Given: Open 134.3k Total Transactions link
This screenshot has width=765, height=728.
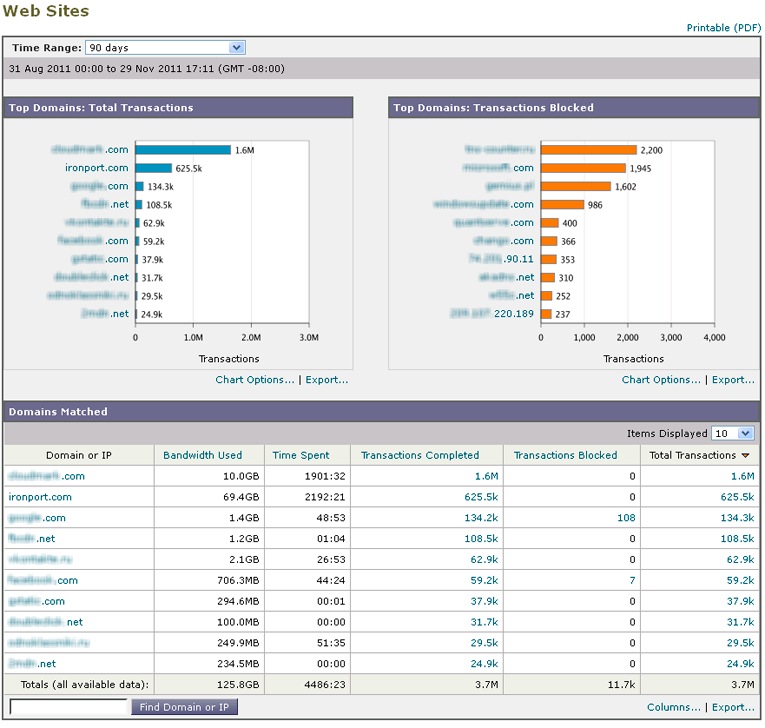Looking at the screenshot, I should [737, 518].
